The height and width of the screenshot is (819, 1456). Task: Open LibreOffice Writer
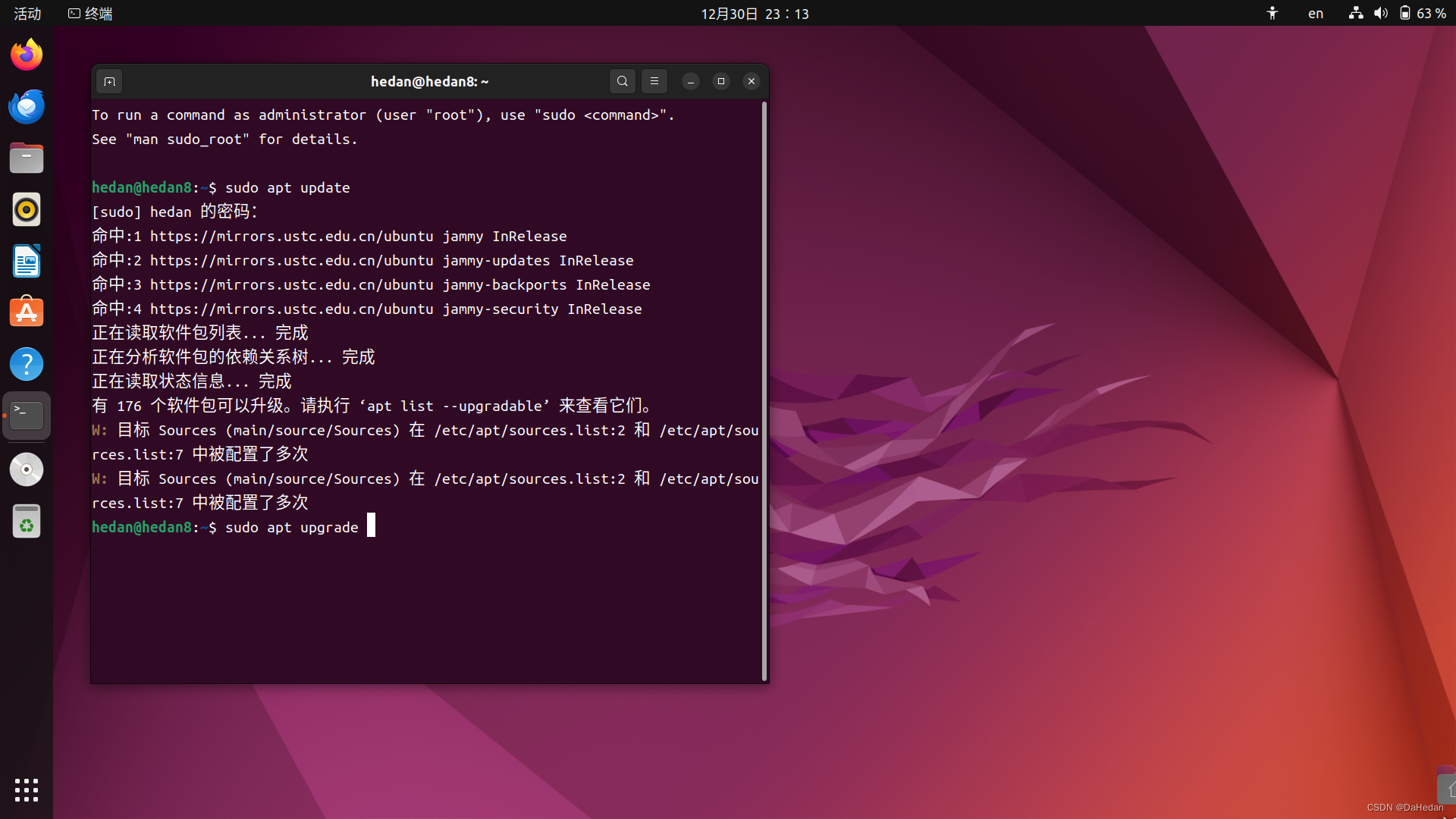pos(27,262)
